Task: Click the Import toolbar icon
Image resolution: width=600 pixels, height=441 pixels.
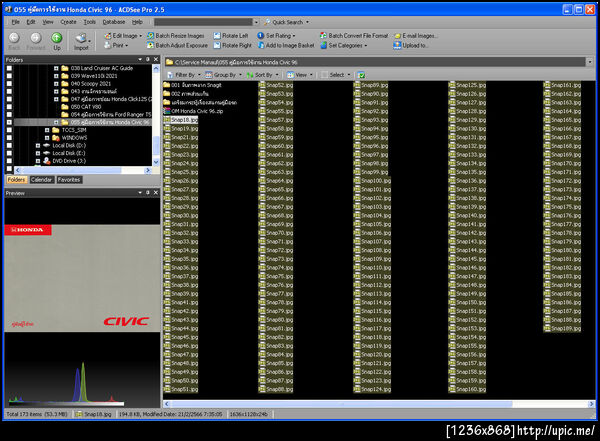Action: tap(81, 39)
